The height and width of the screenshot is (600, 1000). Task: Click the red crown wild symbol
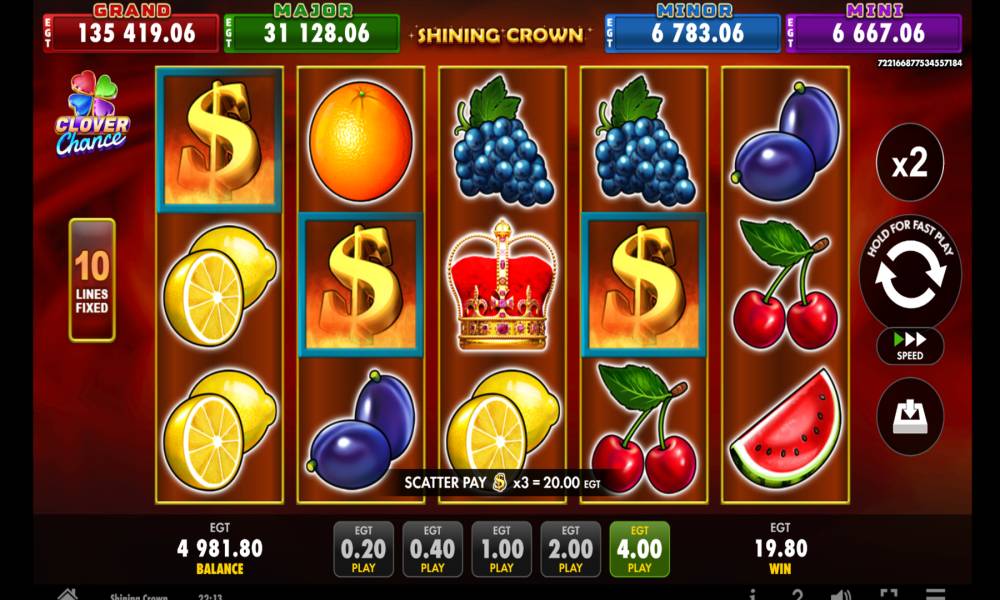click(x=502, y=284)
